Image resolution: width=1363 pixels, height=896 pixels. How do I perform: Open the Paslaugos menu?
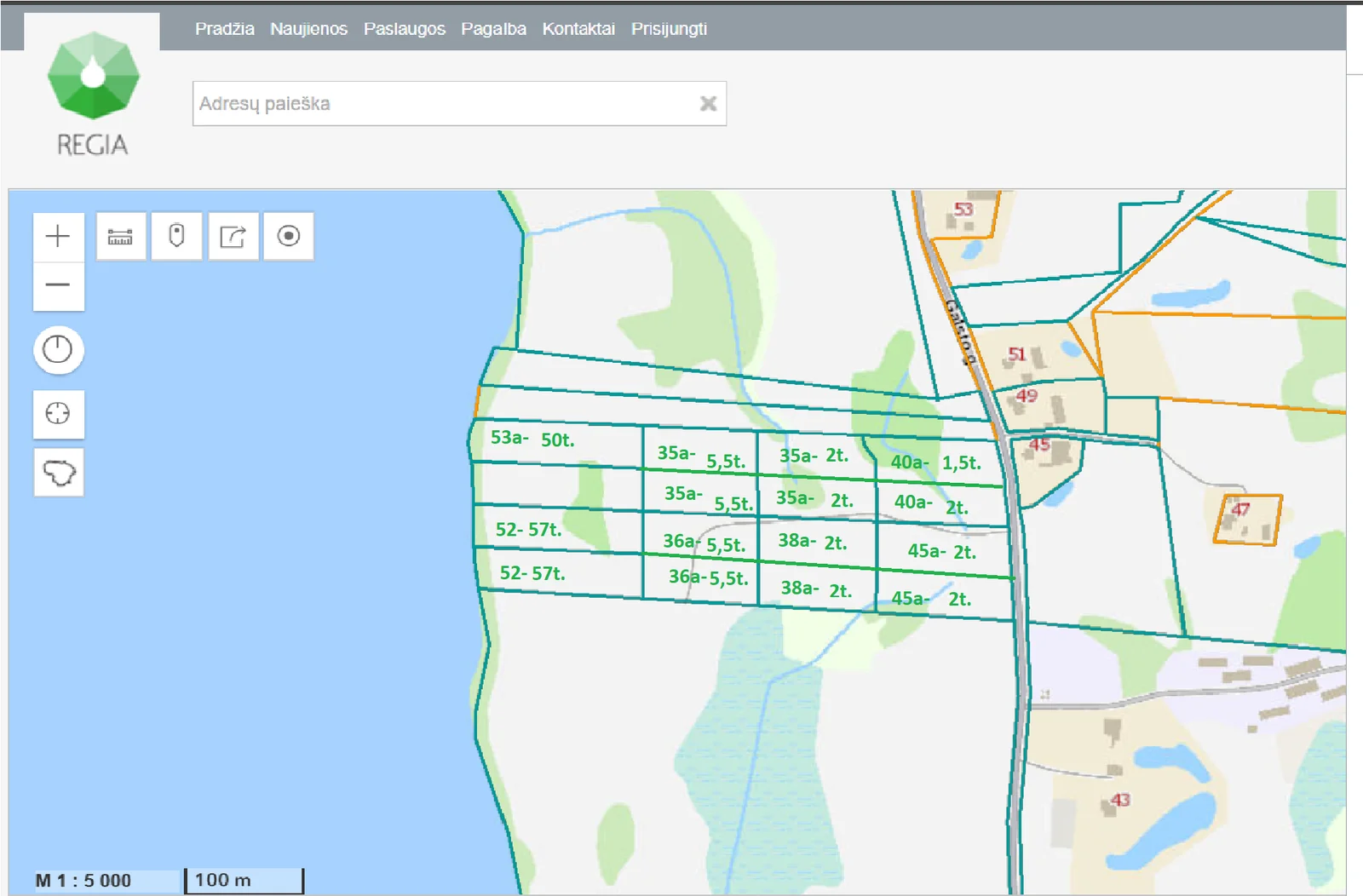405,29
